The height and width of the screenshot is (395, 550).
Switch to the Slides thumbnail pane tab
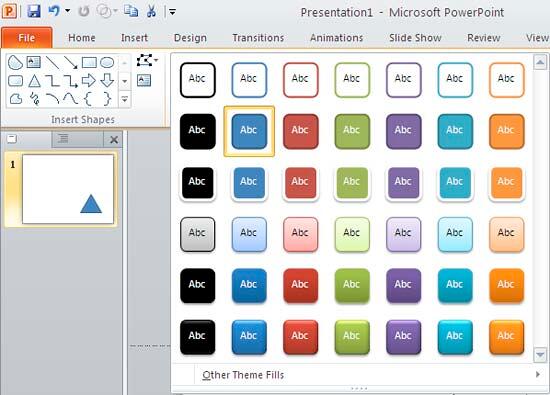click(x=12, y=139)
